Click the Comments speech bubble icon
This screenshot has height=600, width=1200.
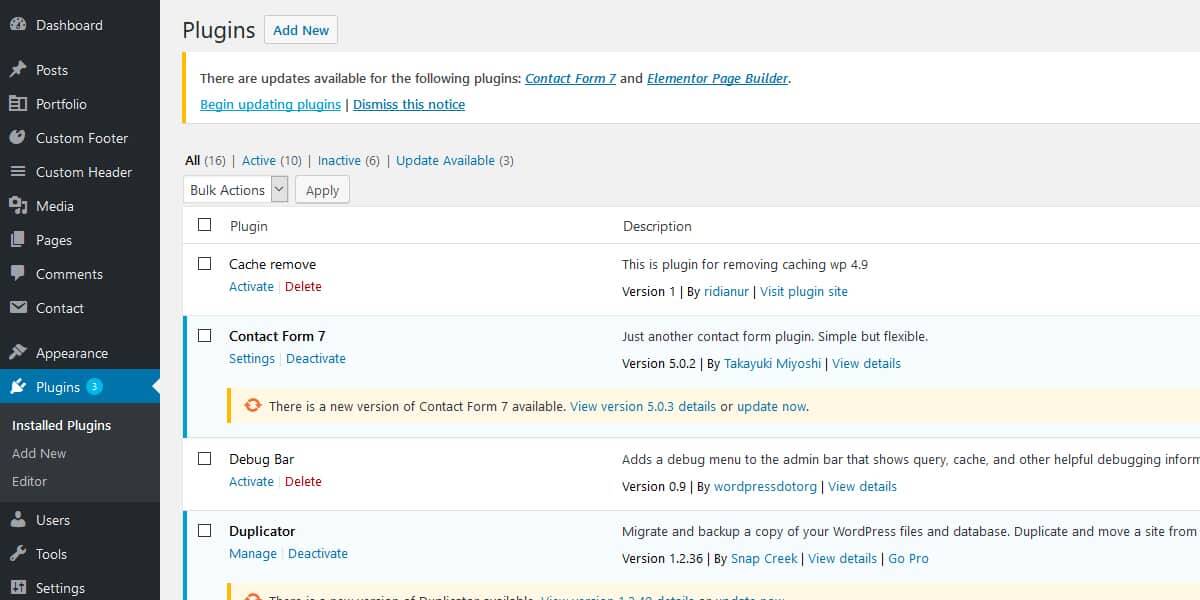[x=18, y=274]
